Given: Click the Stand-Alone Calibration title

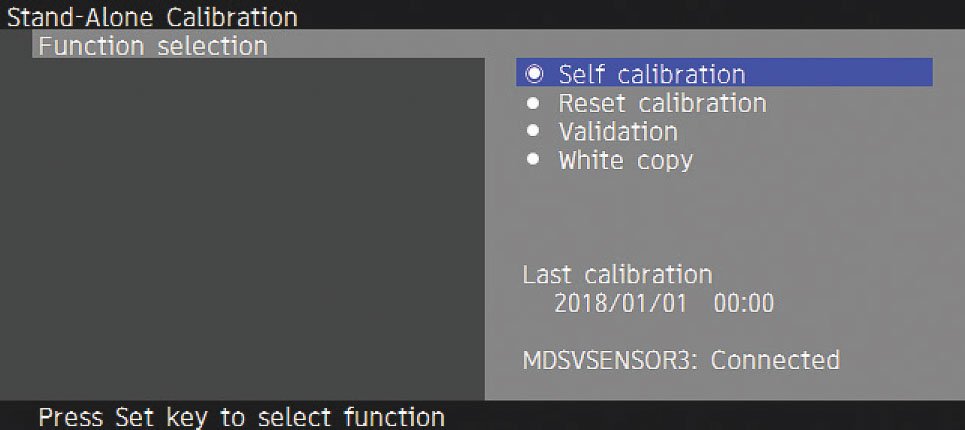Looking at the screenshot, I should 152,17.
